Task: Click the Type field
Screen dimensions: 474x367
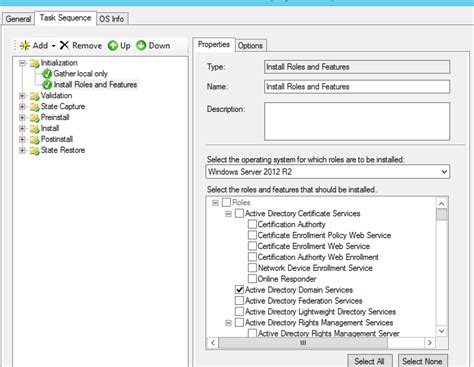Action: 357,67
